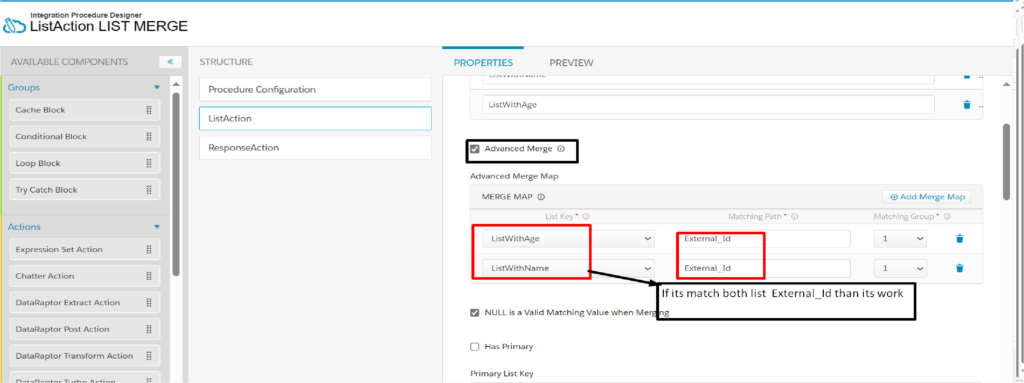The image size is (1024, 383).
Task: Click drag handle on Cache Block
Action: 149,110
